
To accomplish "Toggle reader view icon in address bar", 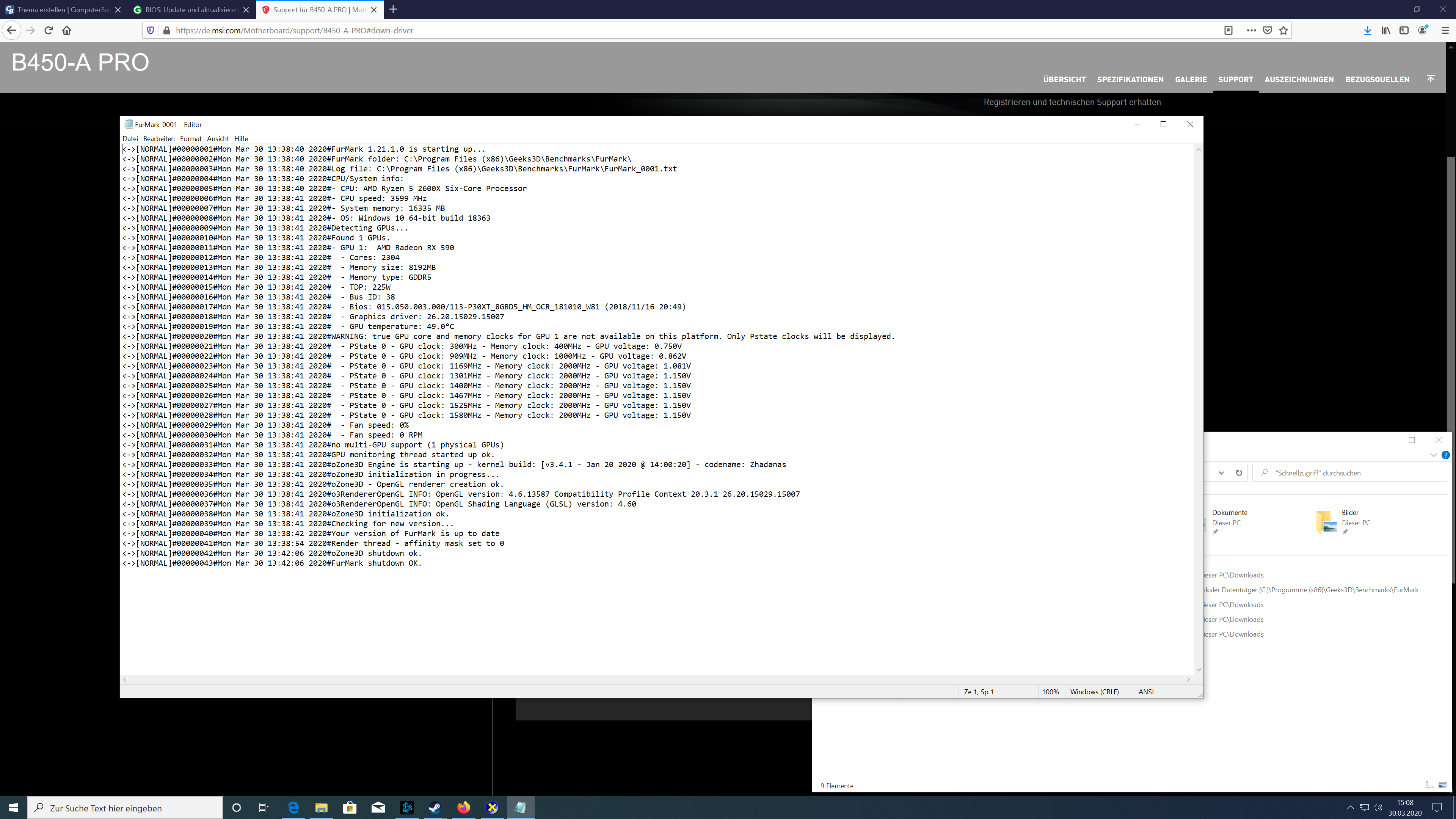I will 1228,30.
